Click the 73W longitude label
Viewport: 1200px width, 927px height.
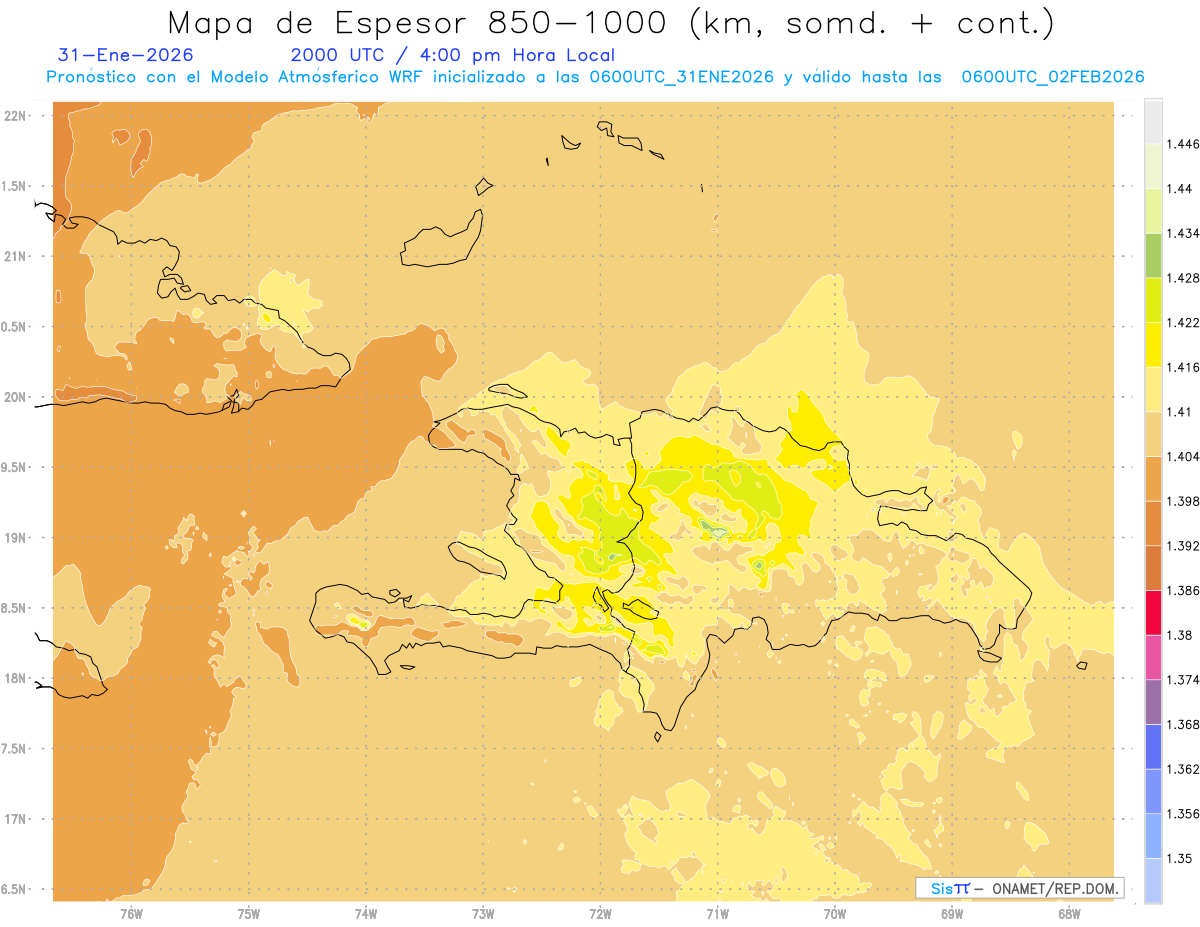coord(483,914)
